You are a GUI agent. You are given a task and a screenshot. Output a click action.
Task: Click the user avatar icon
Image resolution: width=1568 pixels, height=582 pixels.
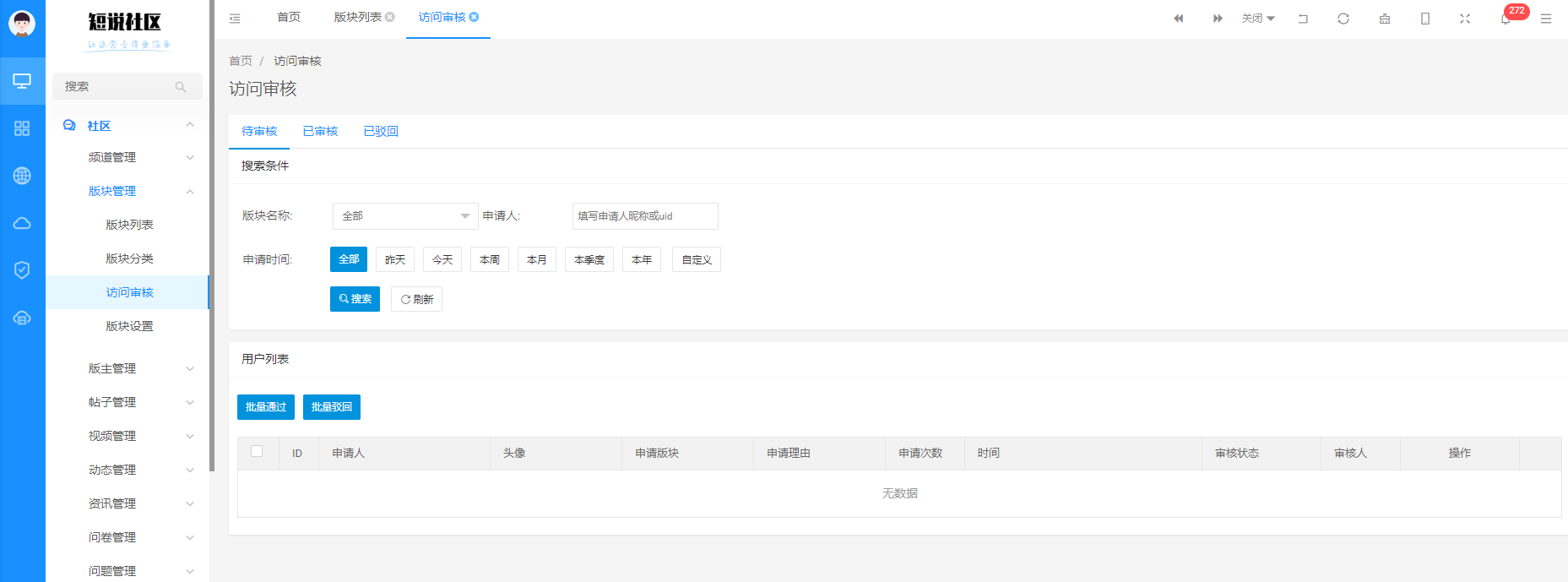click(x=22, y=23)
